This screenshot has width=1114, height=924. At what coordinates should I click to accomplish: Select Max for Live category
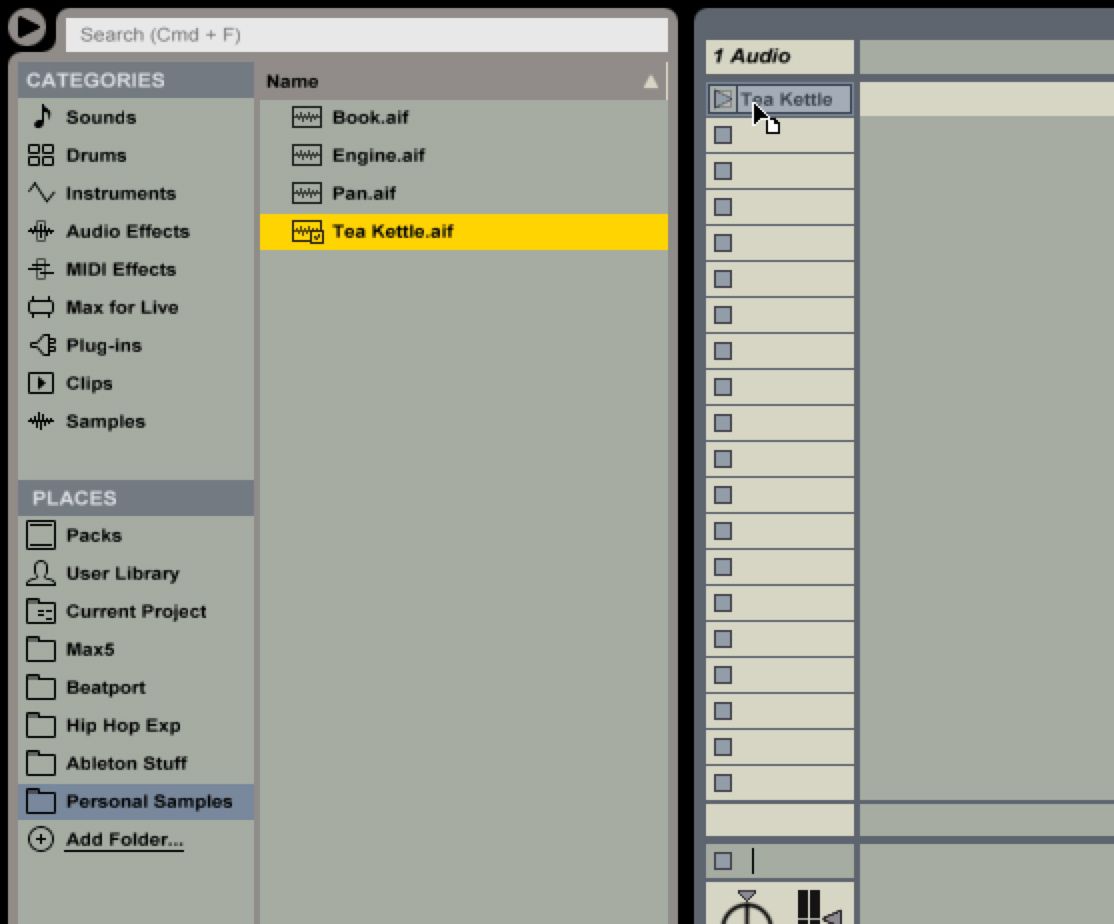pyautogui.click(x=136, y=307)
